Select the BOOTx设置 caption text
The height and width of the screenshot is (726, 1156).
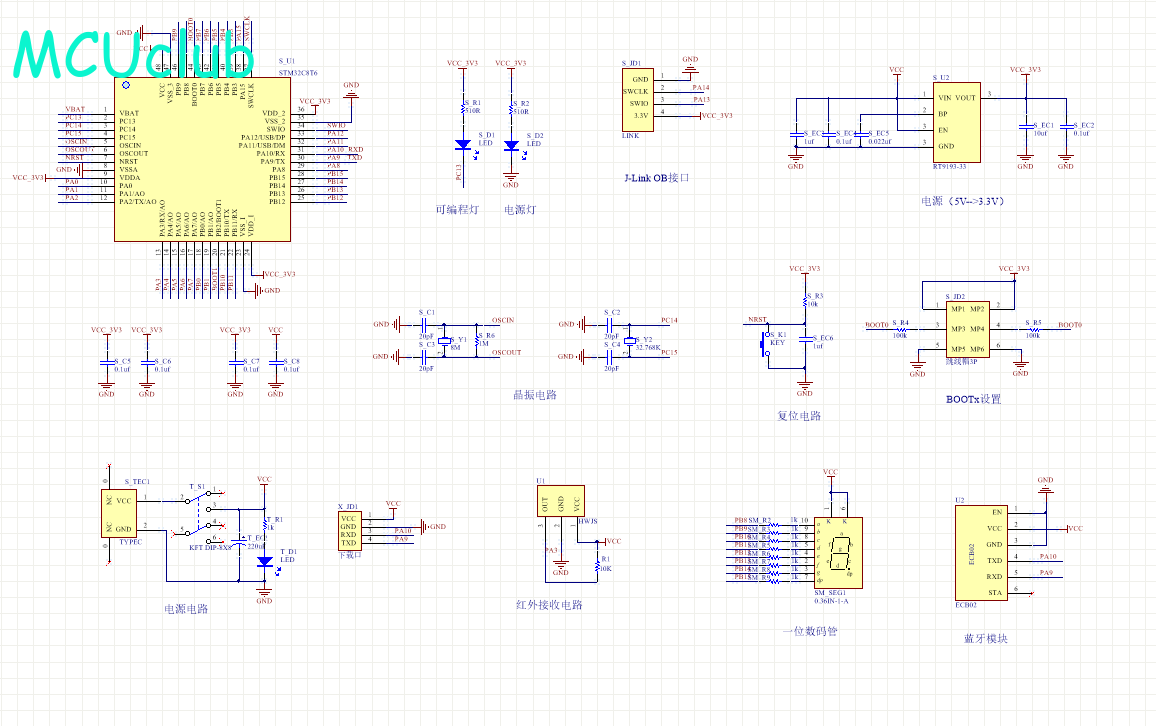click(x=974, y=399)
